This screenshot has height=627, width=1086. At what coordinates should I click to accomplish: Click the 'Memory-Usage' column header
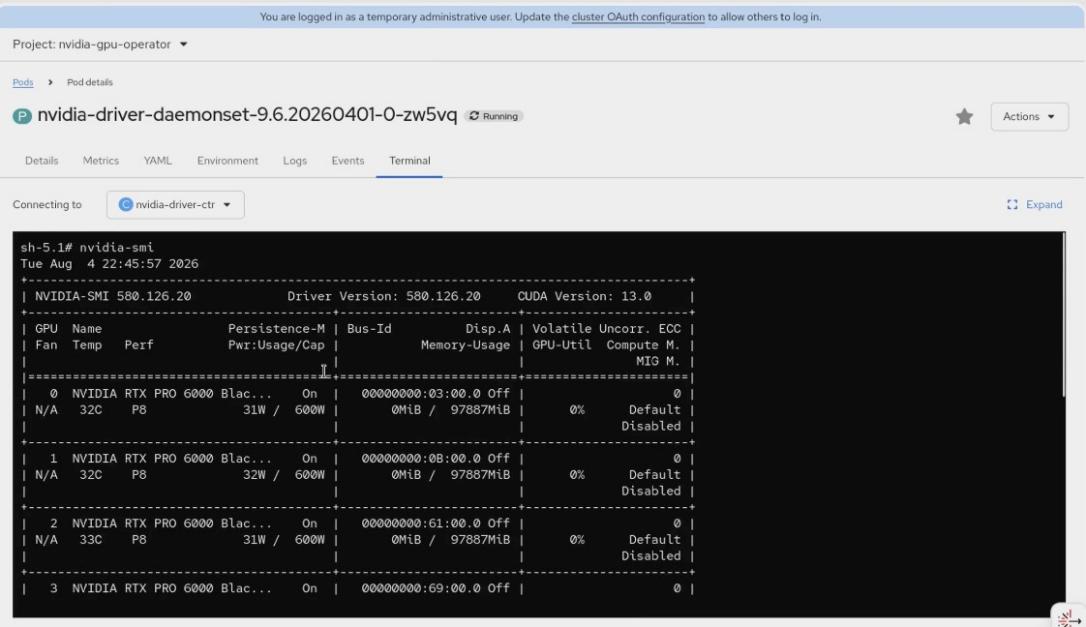pos(465,345)
